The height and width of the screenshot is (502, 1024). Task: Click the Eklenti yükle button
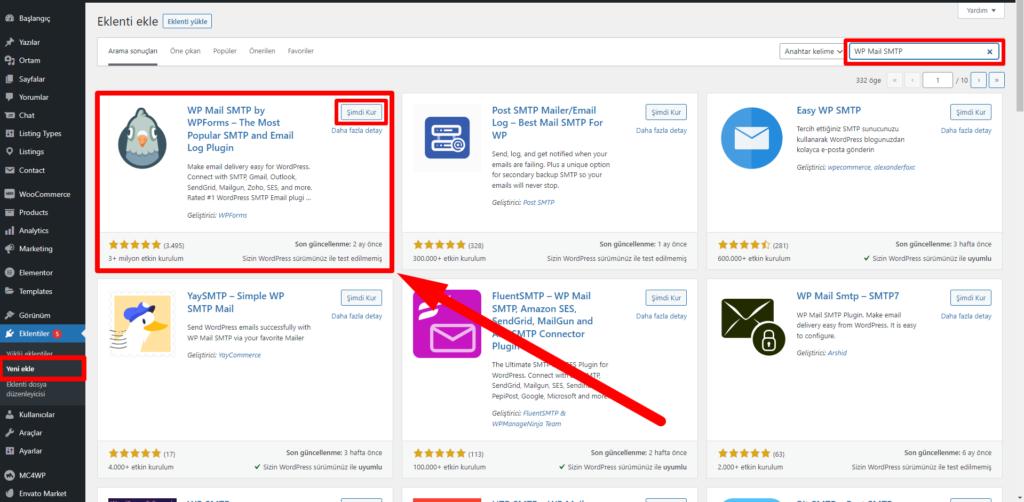coord(187,21)
